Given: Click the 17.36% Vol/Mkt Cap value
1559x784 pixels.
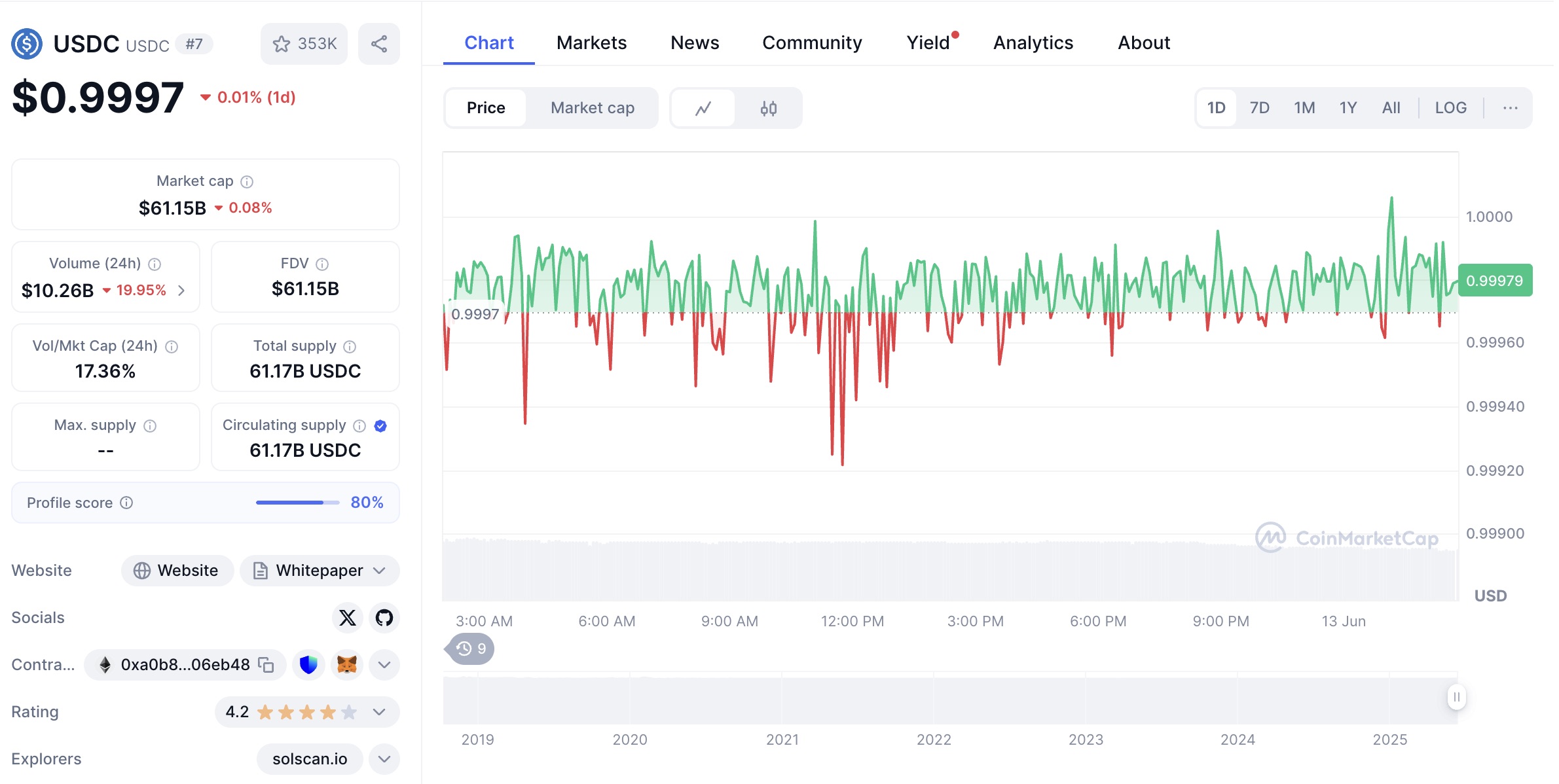Looking at the screenshot, I should tap(105, 372).
